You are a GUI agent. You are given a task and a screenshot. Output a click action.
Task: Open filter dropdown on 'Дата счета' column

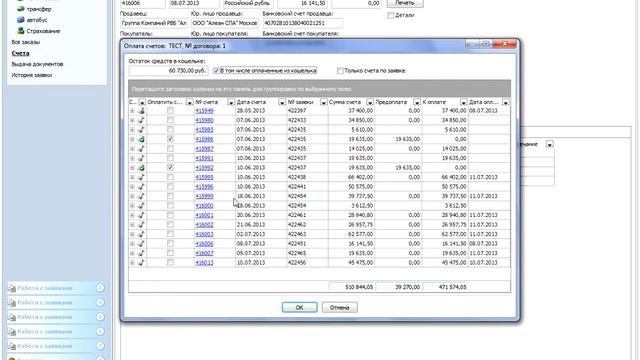282,102
